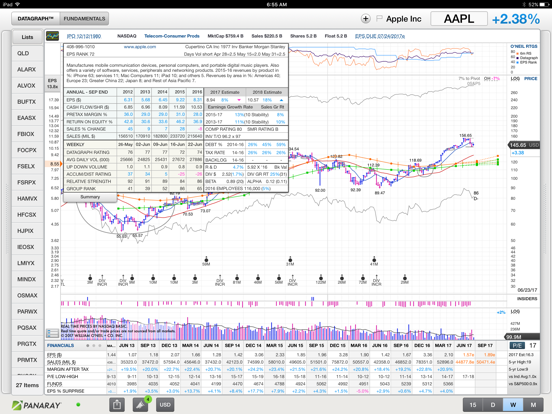This screenshot has width=552, height=414.
Task: Select BUFTX in the symbol list
Action: coord(27,102)
